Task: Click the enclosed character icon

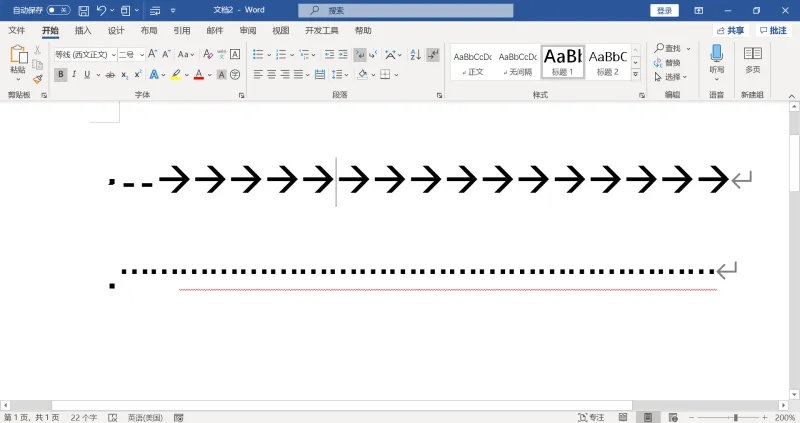Action: pos(235,74)
